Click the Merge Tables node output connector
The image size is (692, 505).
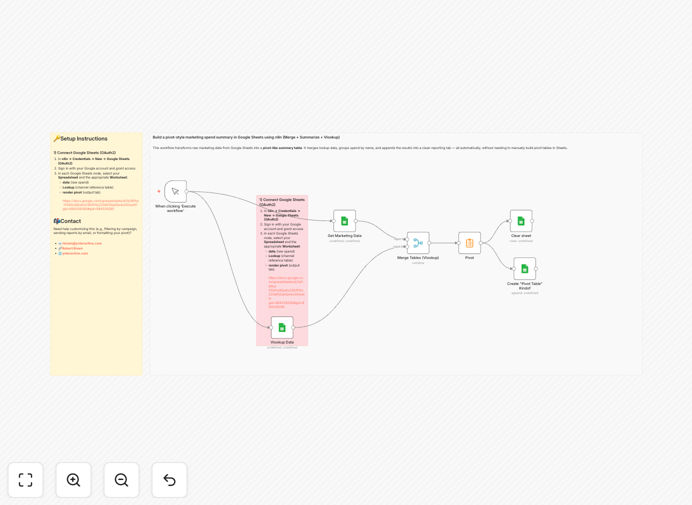point(430,243)
